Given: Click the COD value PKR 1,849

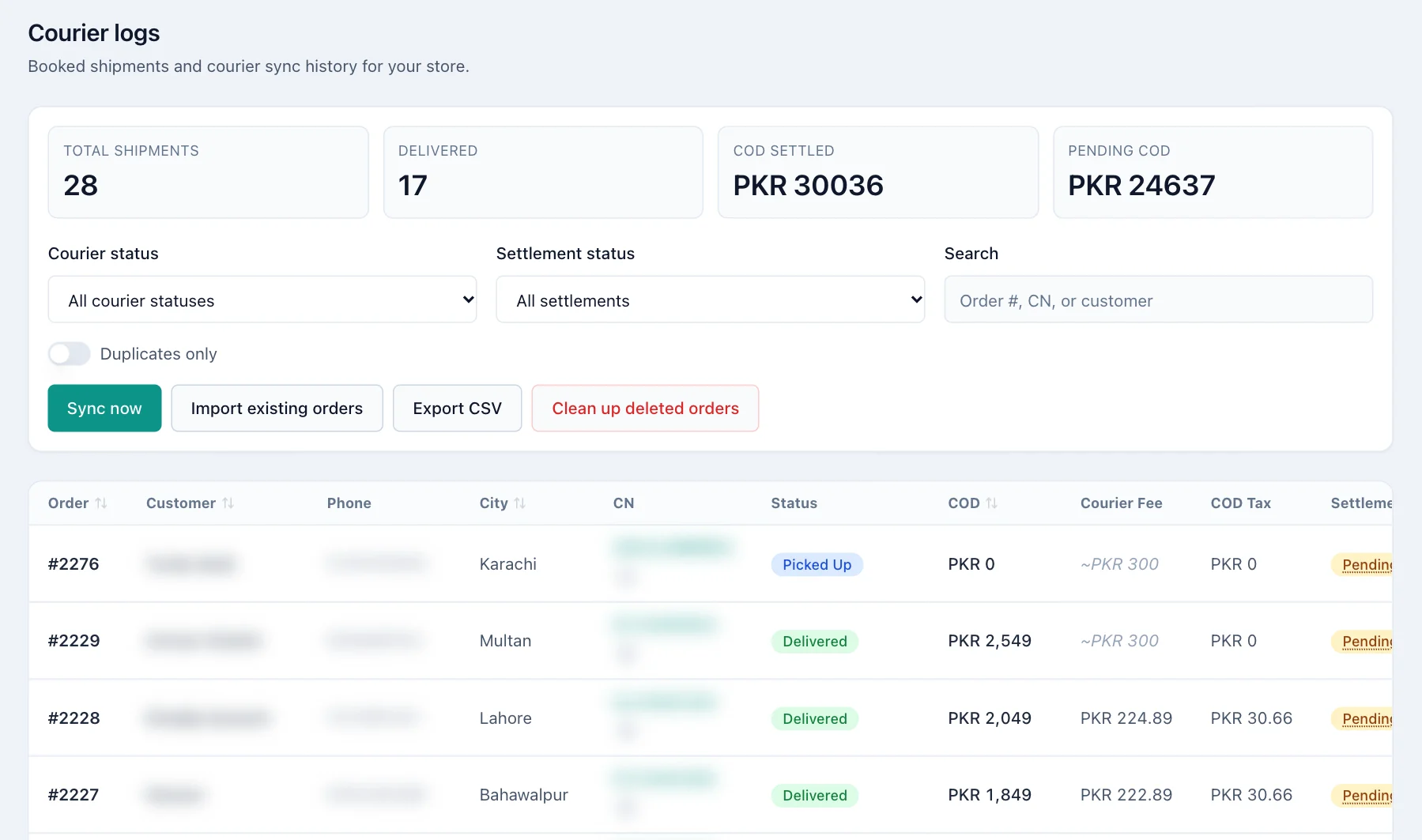Looking at the screenshot, I should [990, 795].
